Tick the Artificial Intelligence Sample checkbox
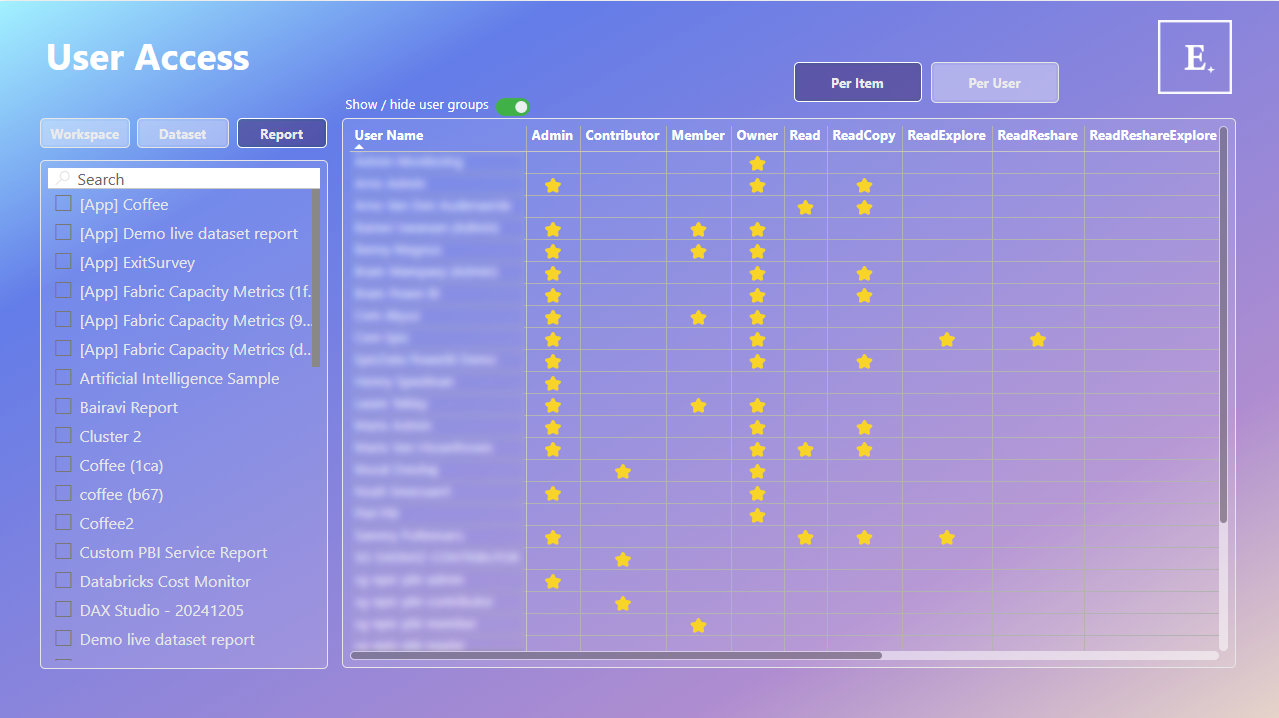This screenshot has width=1279, height=718. [x=63, y=378]
